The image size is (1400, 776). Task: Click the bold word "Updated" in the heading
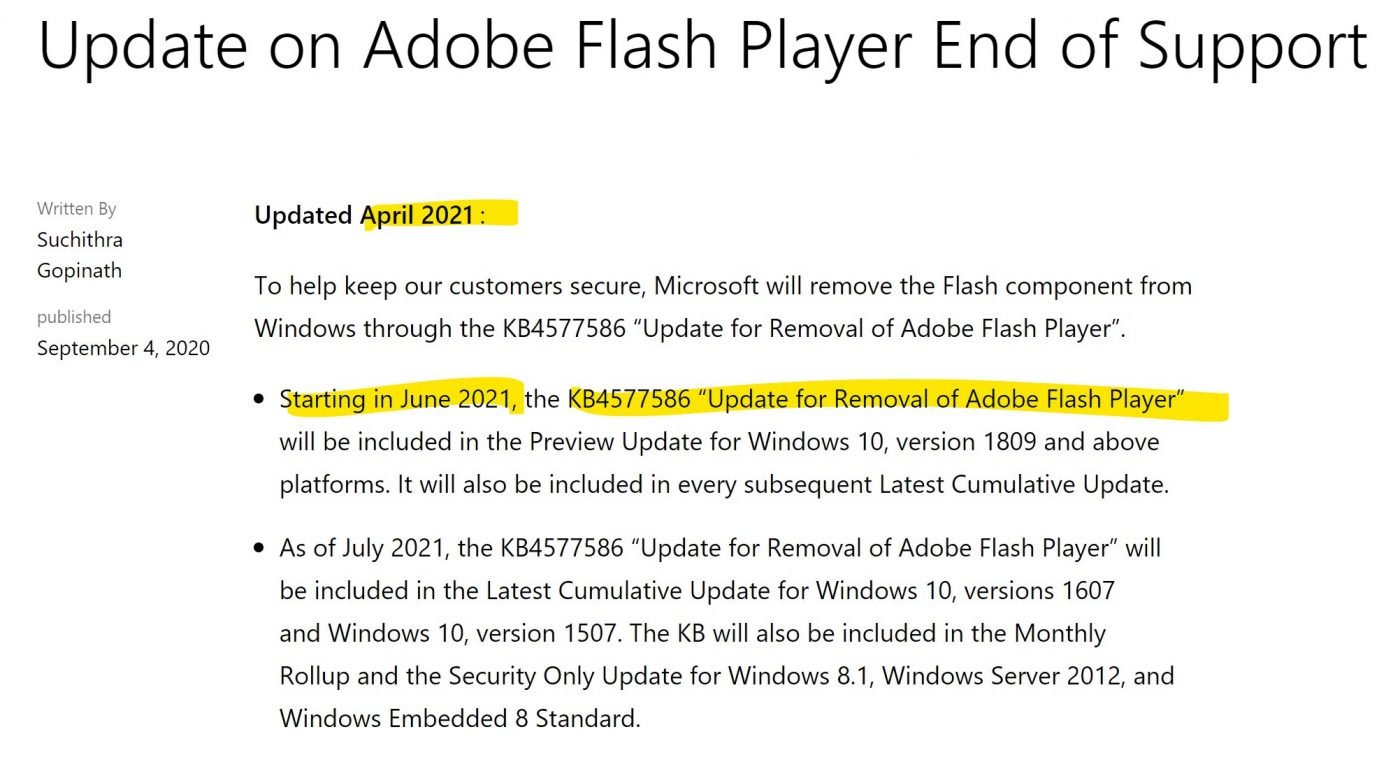tap(303, 215)
